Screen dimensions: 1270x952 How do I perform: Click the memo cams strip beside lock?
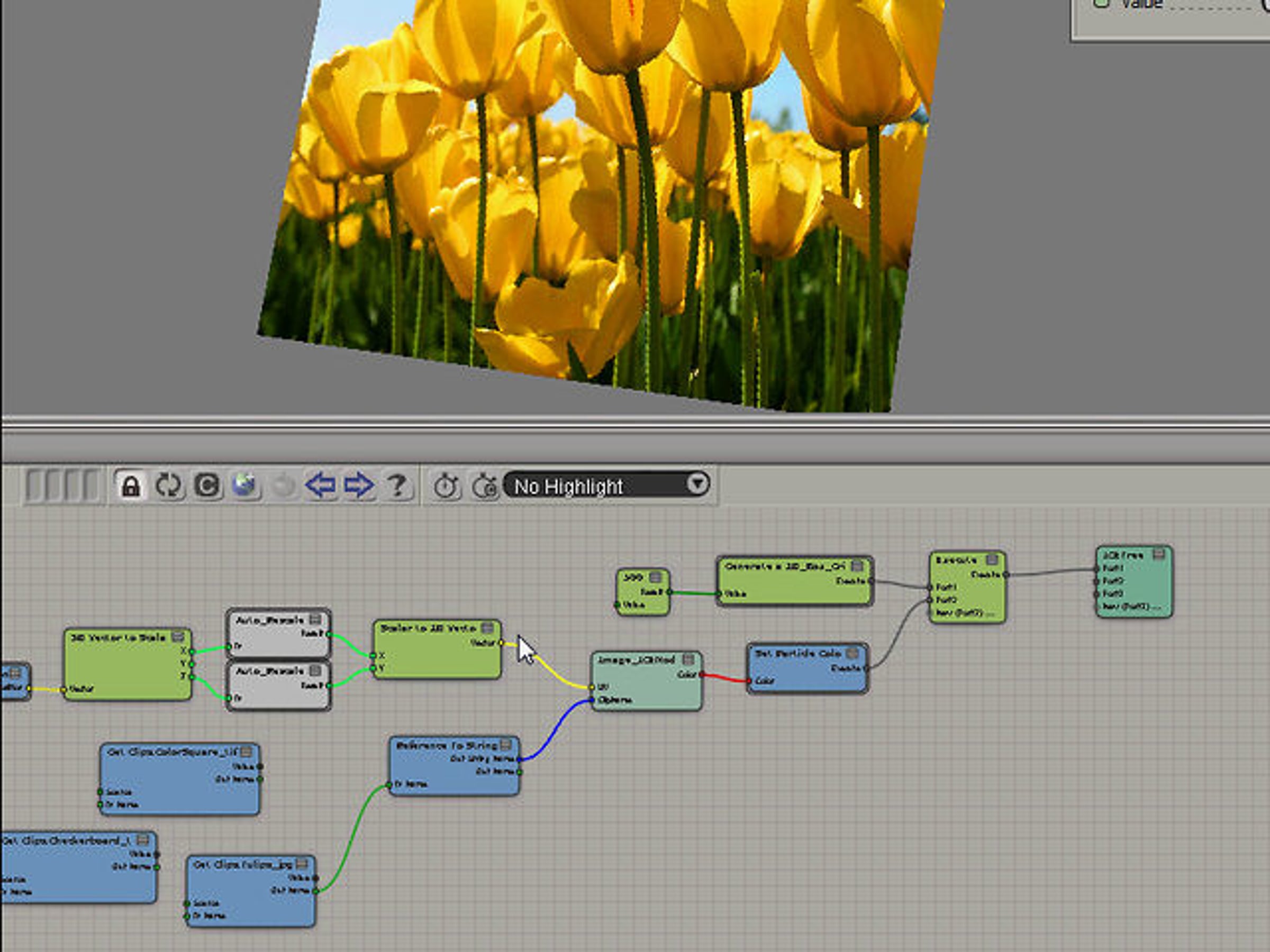pos(62,486)
